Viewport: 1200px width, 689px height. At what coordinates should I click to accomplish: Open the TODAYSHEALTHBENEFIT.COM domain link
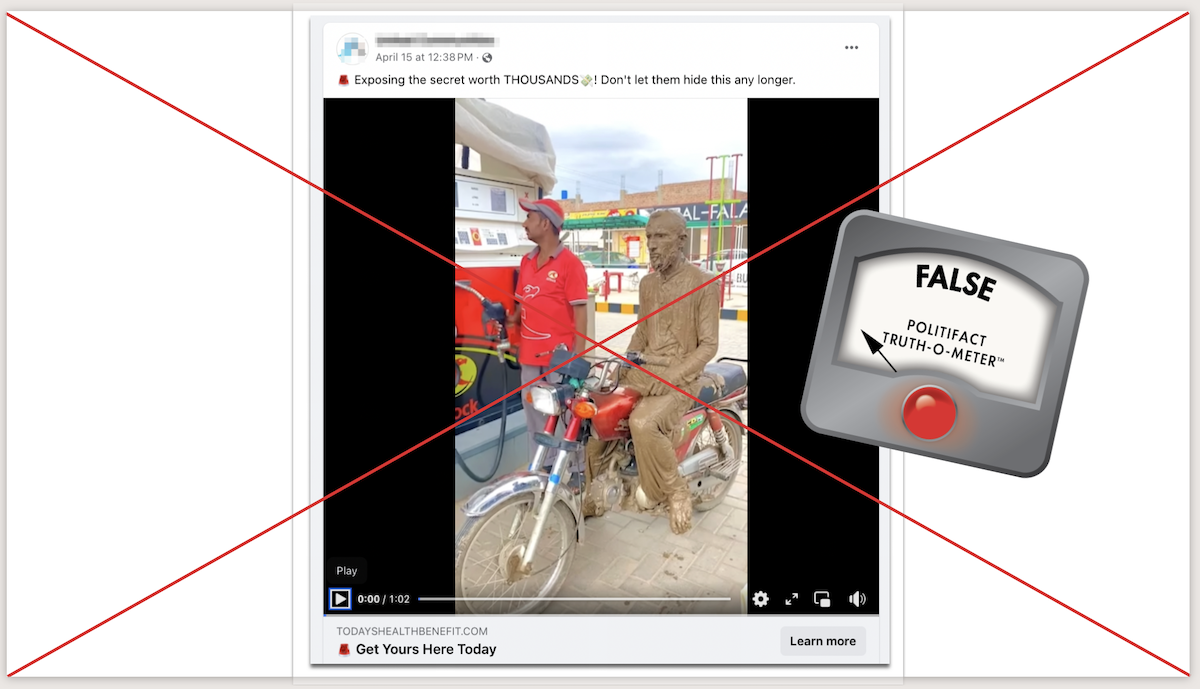[412, 631]
